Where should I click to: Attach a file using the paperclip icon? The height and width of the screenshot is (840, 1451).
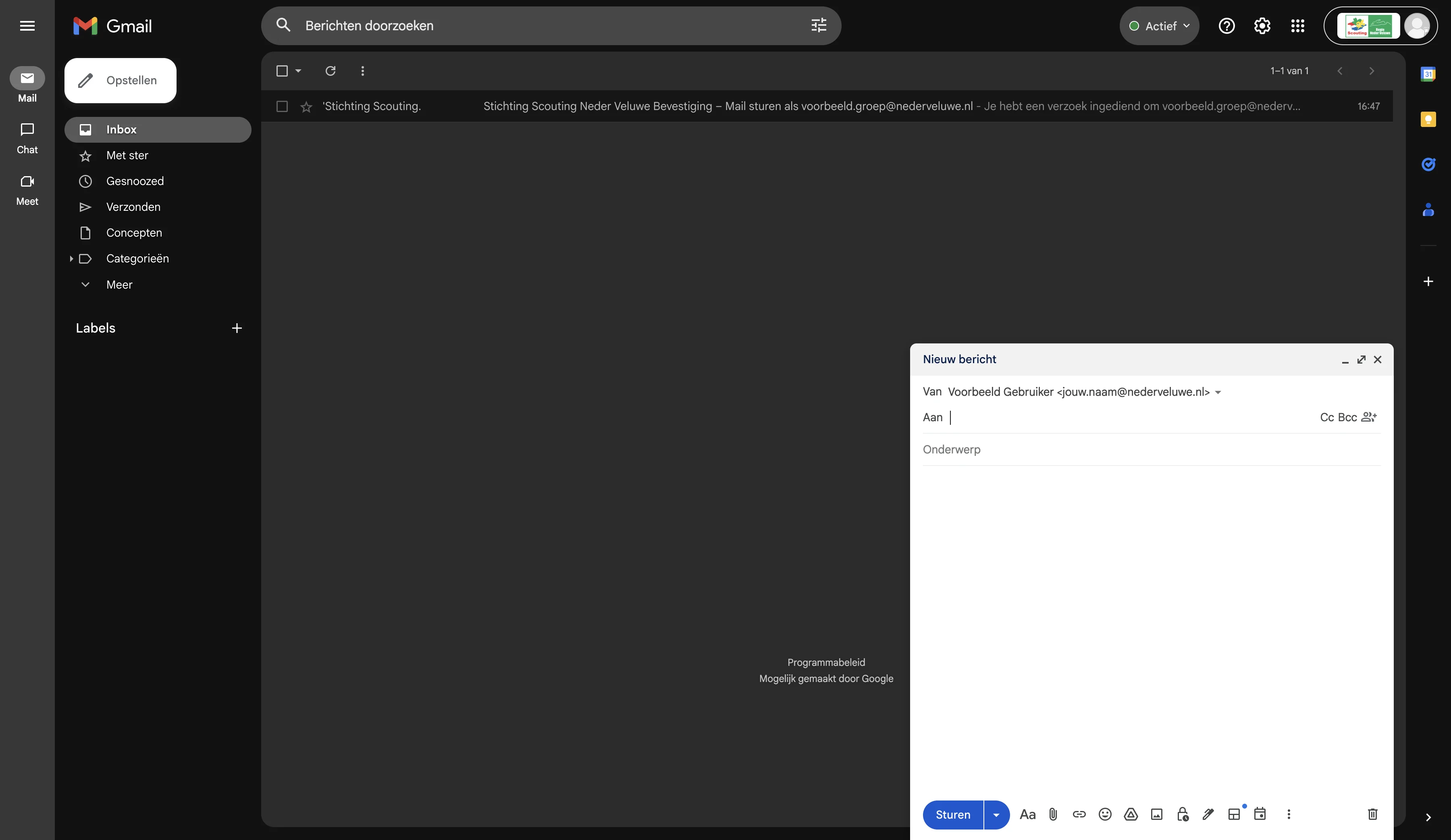[1054, 814]
